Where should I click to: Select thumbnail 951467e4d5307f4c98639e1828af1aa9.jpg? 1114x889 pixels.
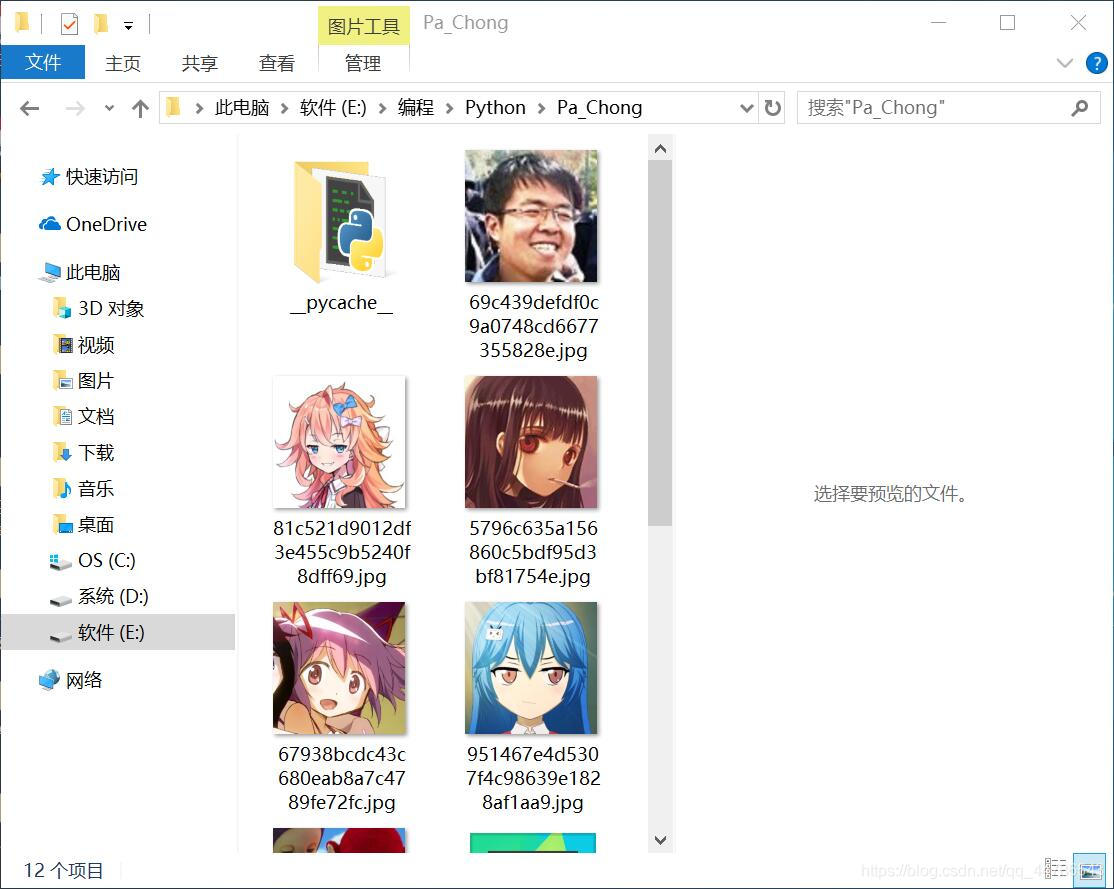pyautogui.click(x=531, y=668)
